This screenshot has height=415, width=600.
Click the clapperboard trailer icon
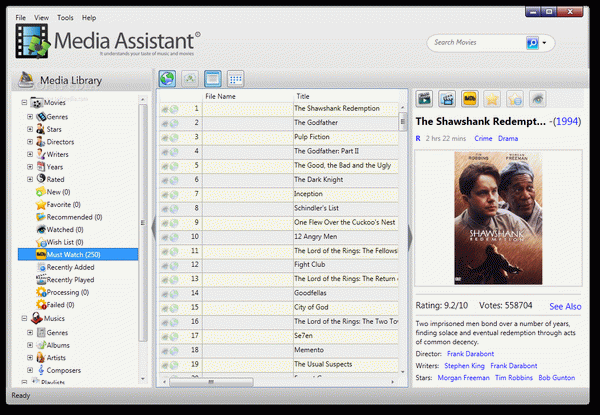(447, 99)
